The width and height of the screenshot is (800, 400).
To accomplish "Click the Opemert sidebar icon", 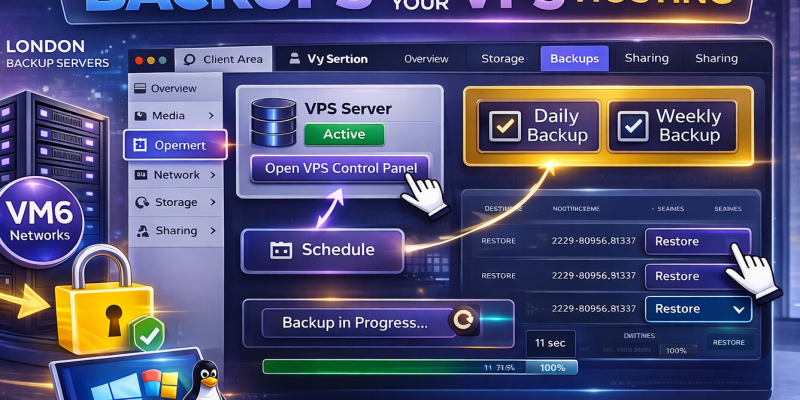I will click(139, 145).
